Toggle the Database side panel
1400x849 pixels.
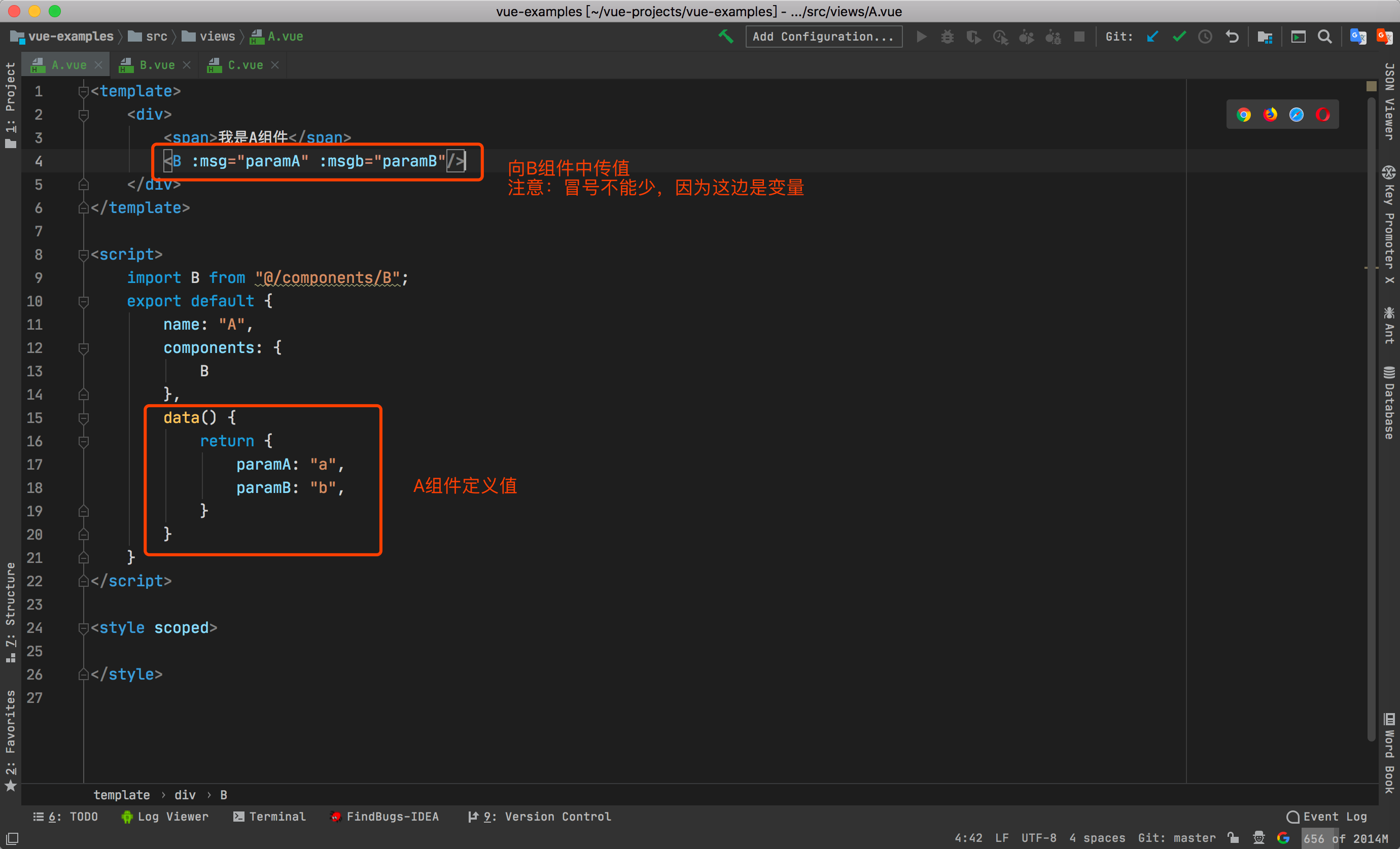1389,403
